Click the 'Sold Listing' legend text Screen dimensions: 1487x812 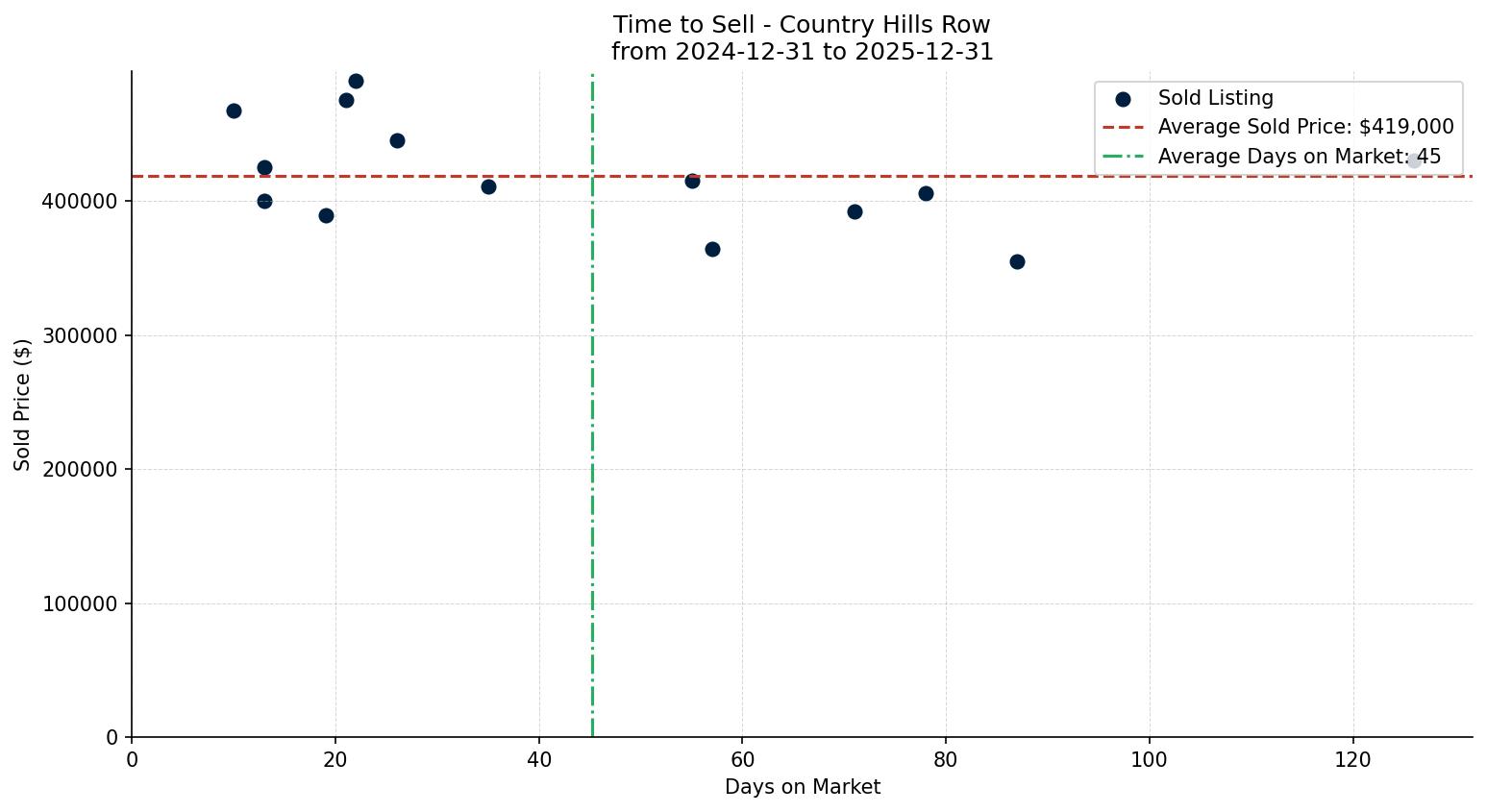pos(1215,98)
